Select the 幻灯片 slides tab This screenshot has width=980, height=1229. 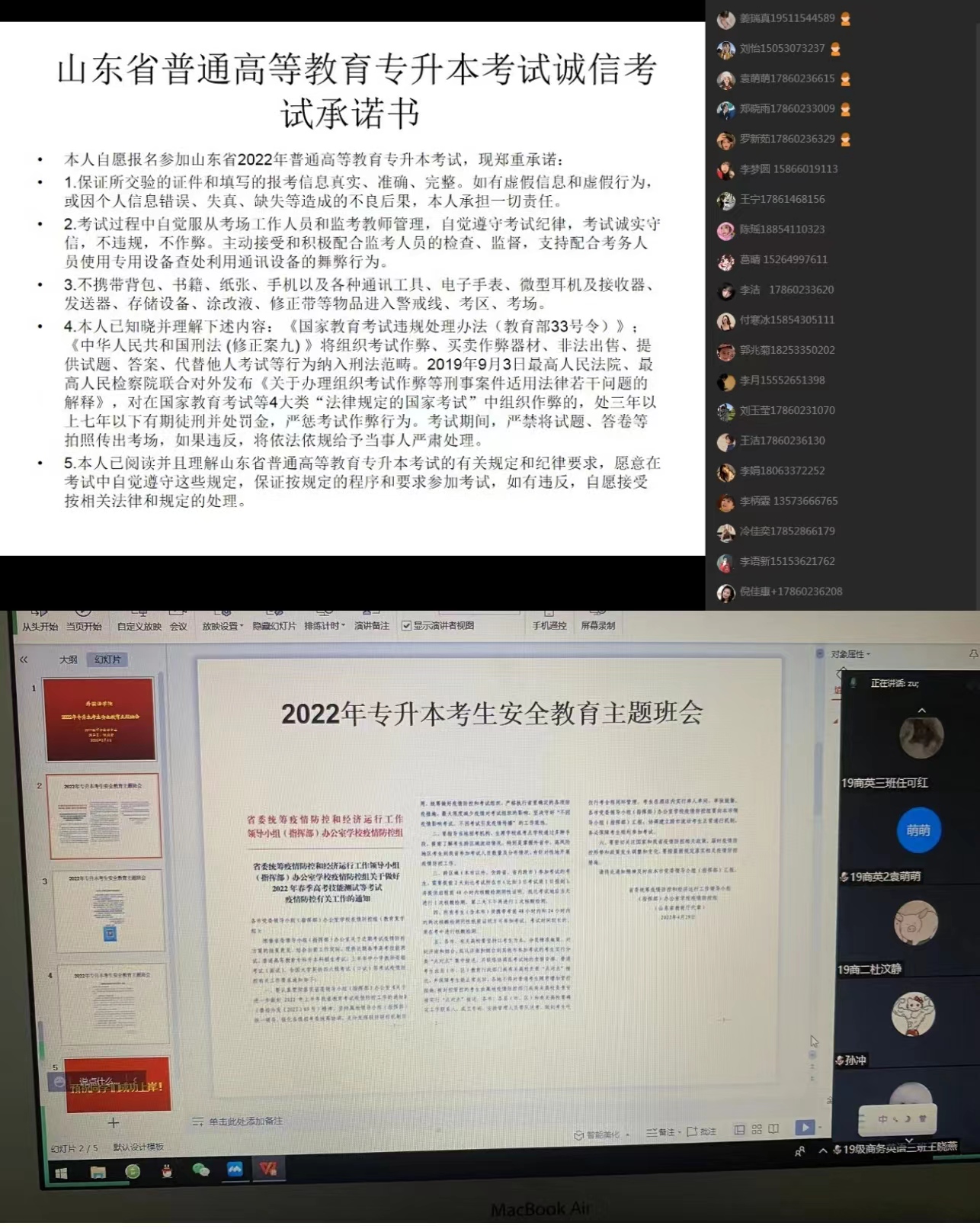coord(107,659)
